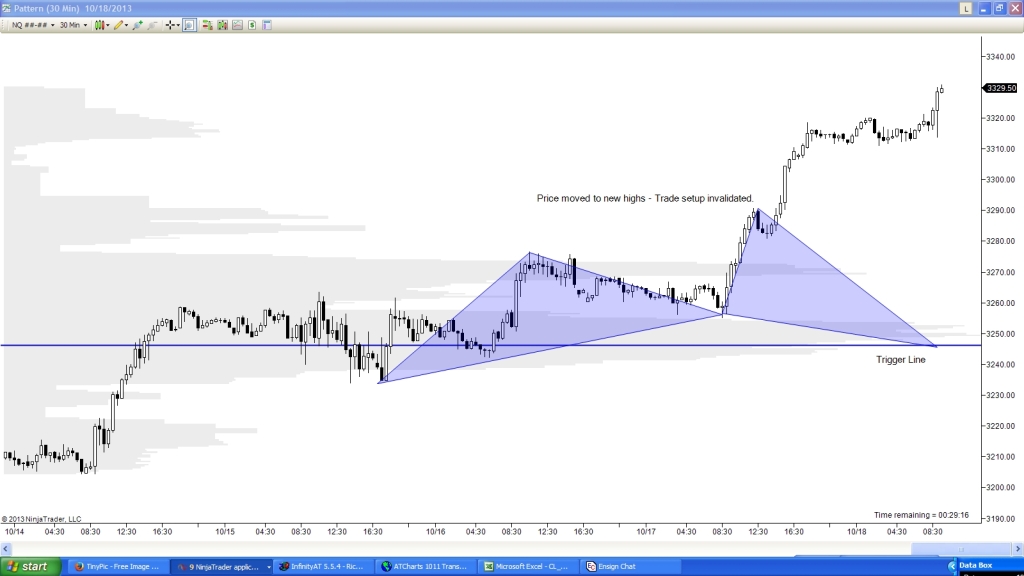The width and height of the screenshot is (1024, 576).
Task: Open the Data Series icon
Action: [x=222, y=25]
